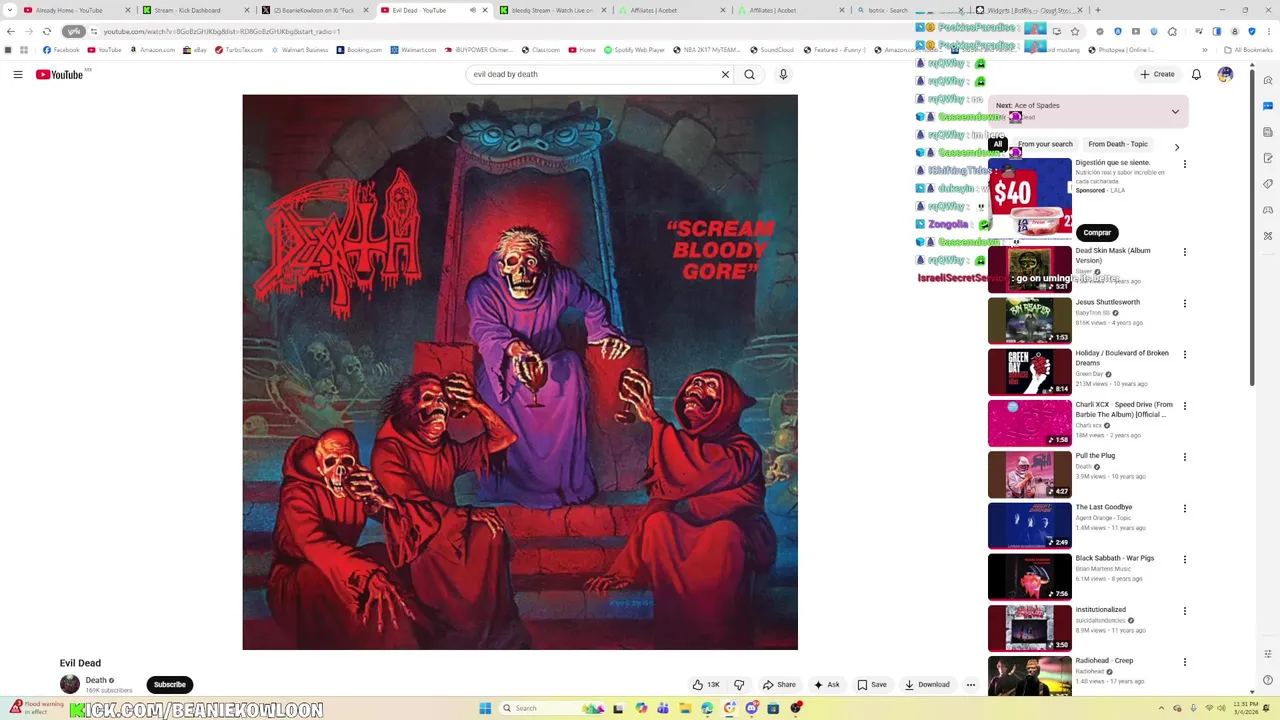Open options for Black Sabbath War Pigs
This screenshot has height=720, width=1280.
pyautogui.click(x=1185, y=560)
